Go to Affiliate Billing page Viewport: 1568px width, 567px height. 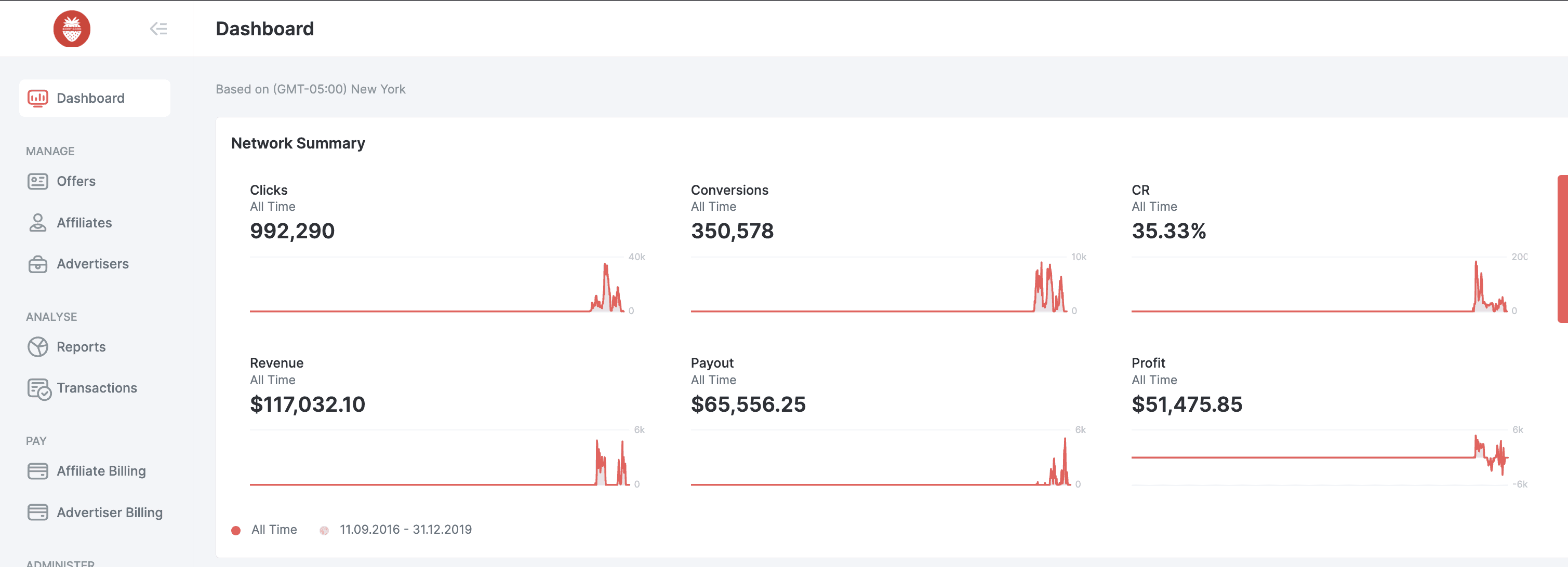tap(101, 471)
